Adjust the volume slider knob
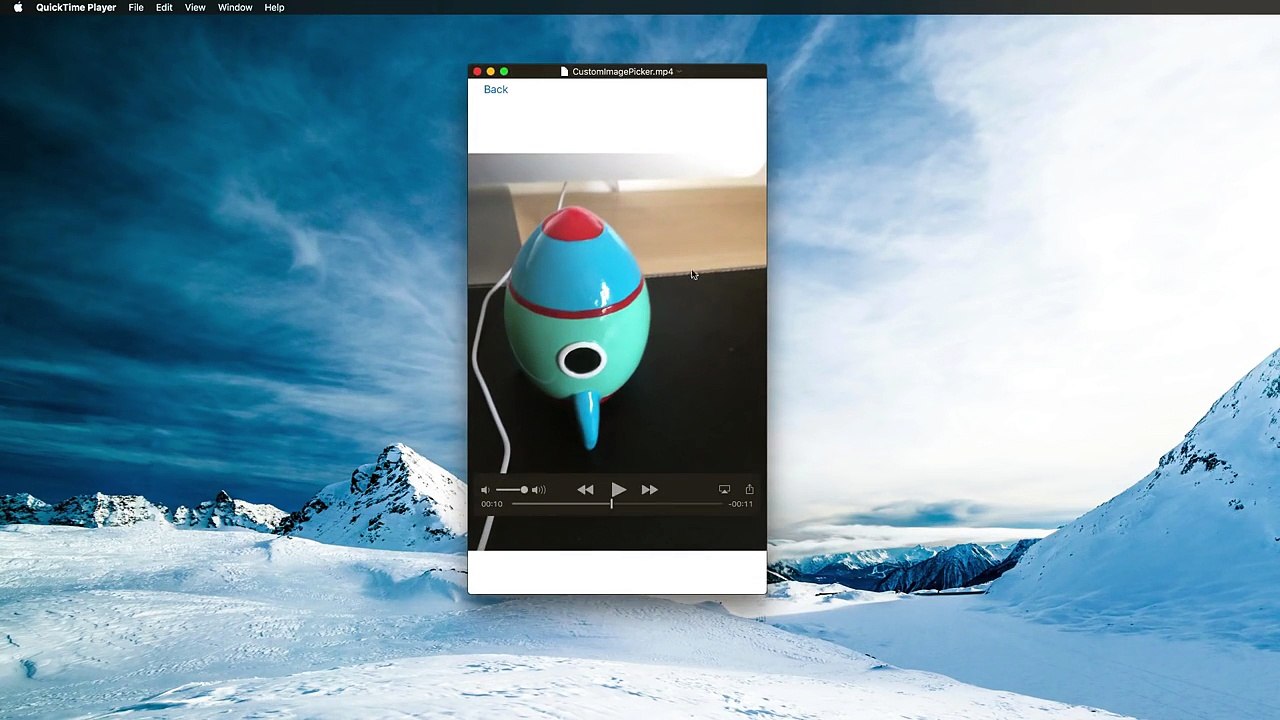Image resolution: width=1280 pixels, height=720 pixels. 524,490
